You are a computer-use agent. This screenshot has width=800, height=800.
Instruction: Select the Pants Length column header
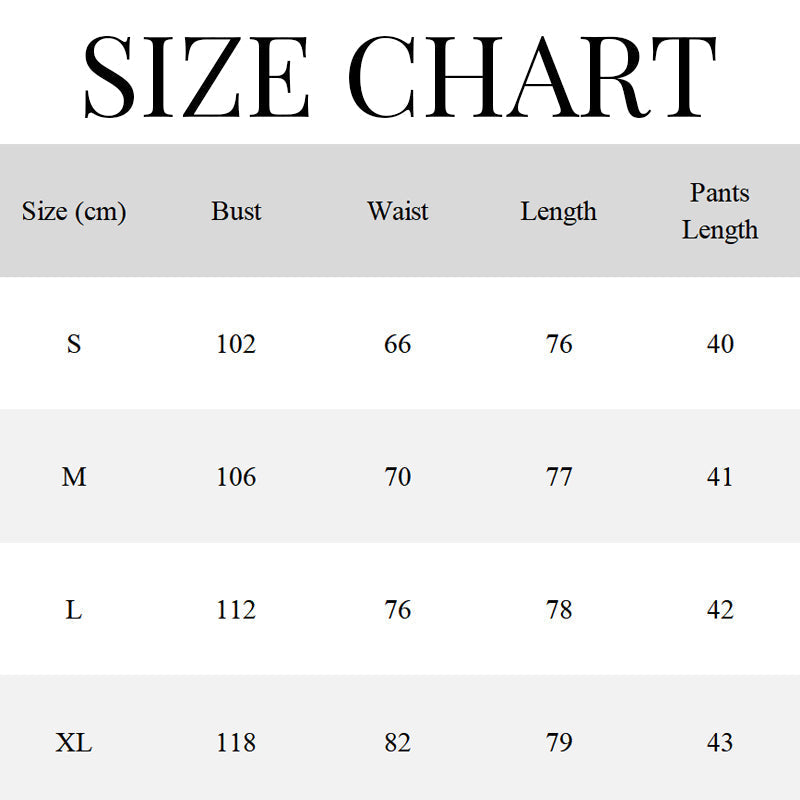(x=720, y=211)
